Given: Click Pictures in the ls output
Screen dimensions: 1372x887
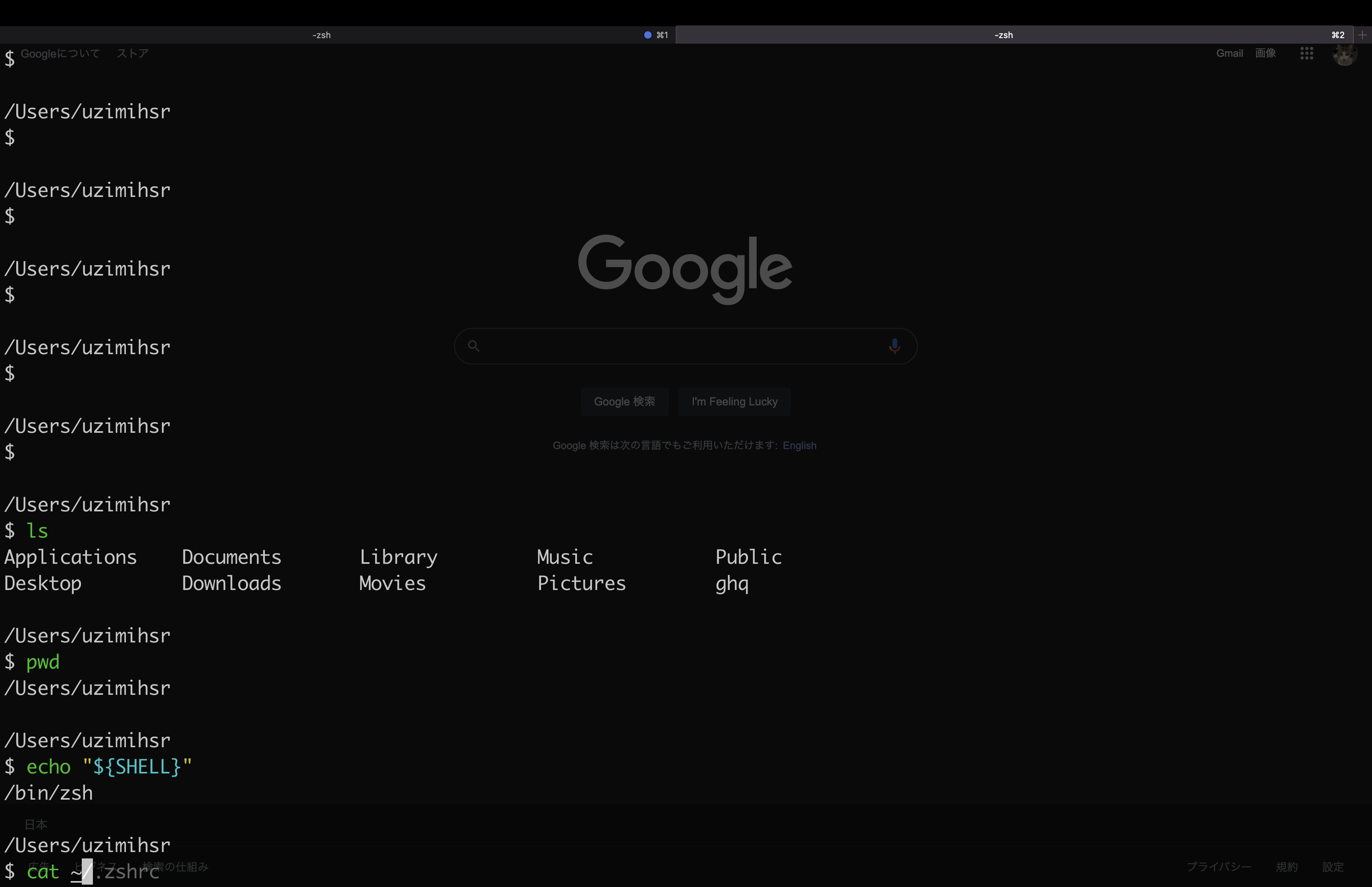Looking at the screenshot, I should [x=582, y=584].
